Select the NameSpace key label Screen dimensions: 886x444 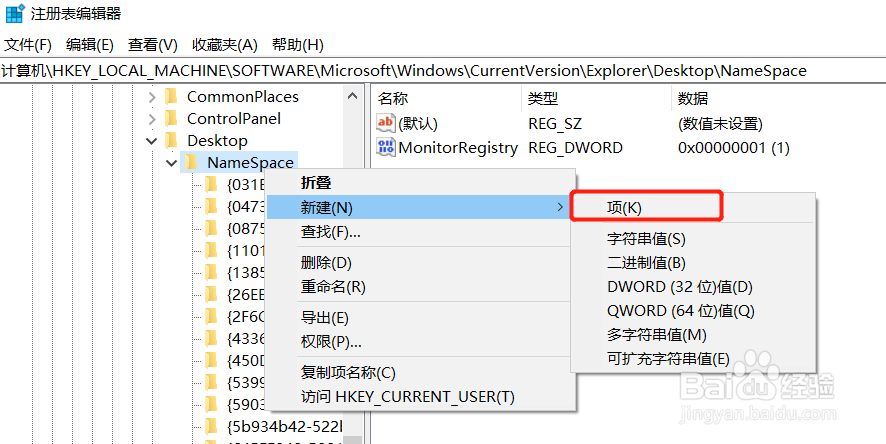pyautogui.click(x=250, y=163)
